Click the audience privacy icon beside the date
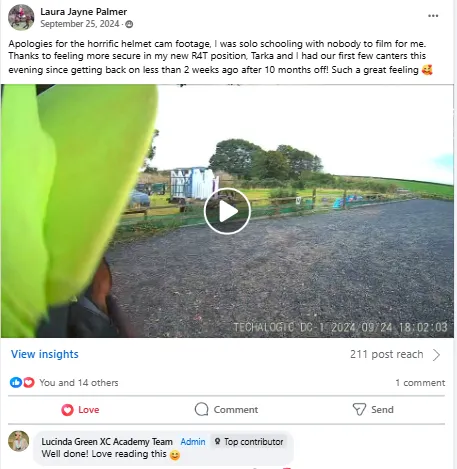This screenshot has height=469, width=457. pyautogui.click(x=129, y=24)
